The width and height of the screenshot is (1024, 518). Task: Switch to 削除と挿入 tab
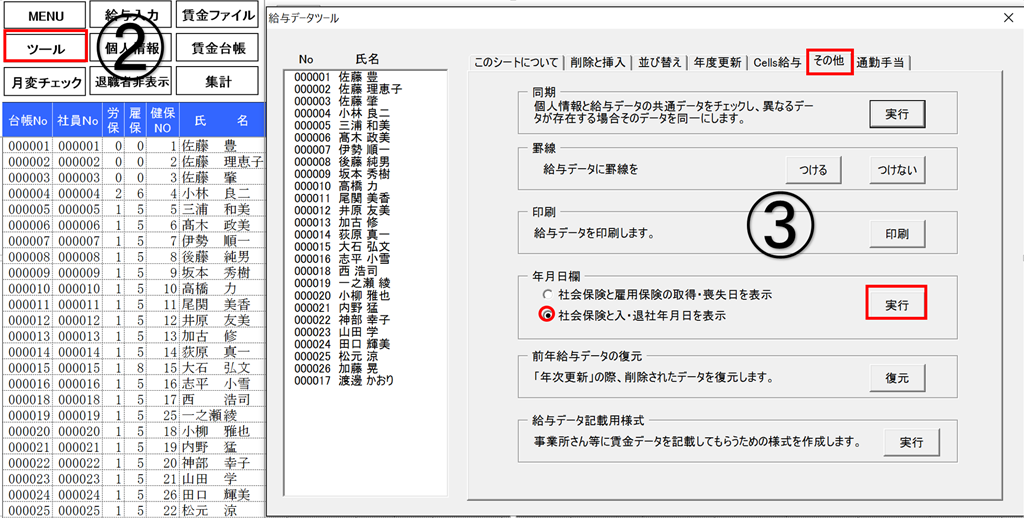(597, 62)
